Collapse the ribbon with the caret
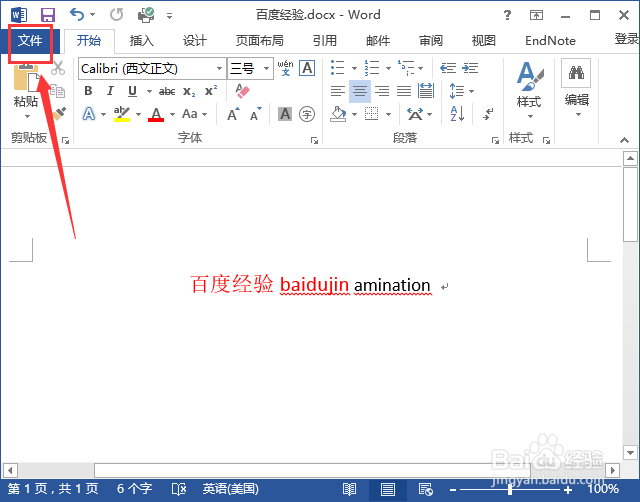This screenshot has width=640, height=502. tap(624, 140)
